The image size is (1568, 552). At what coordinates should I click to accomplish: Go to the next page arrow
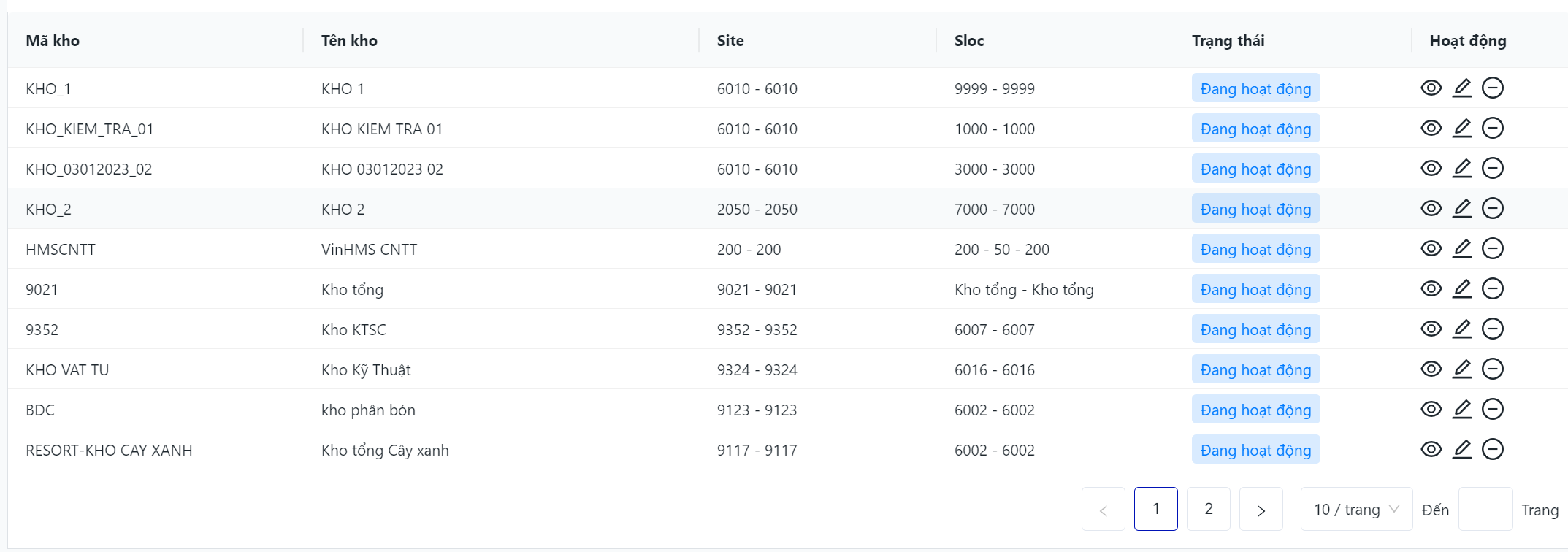tap(1261, 510)
